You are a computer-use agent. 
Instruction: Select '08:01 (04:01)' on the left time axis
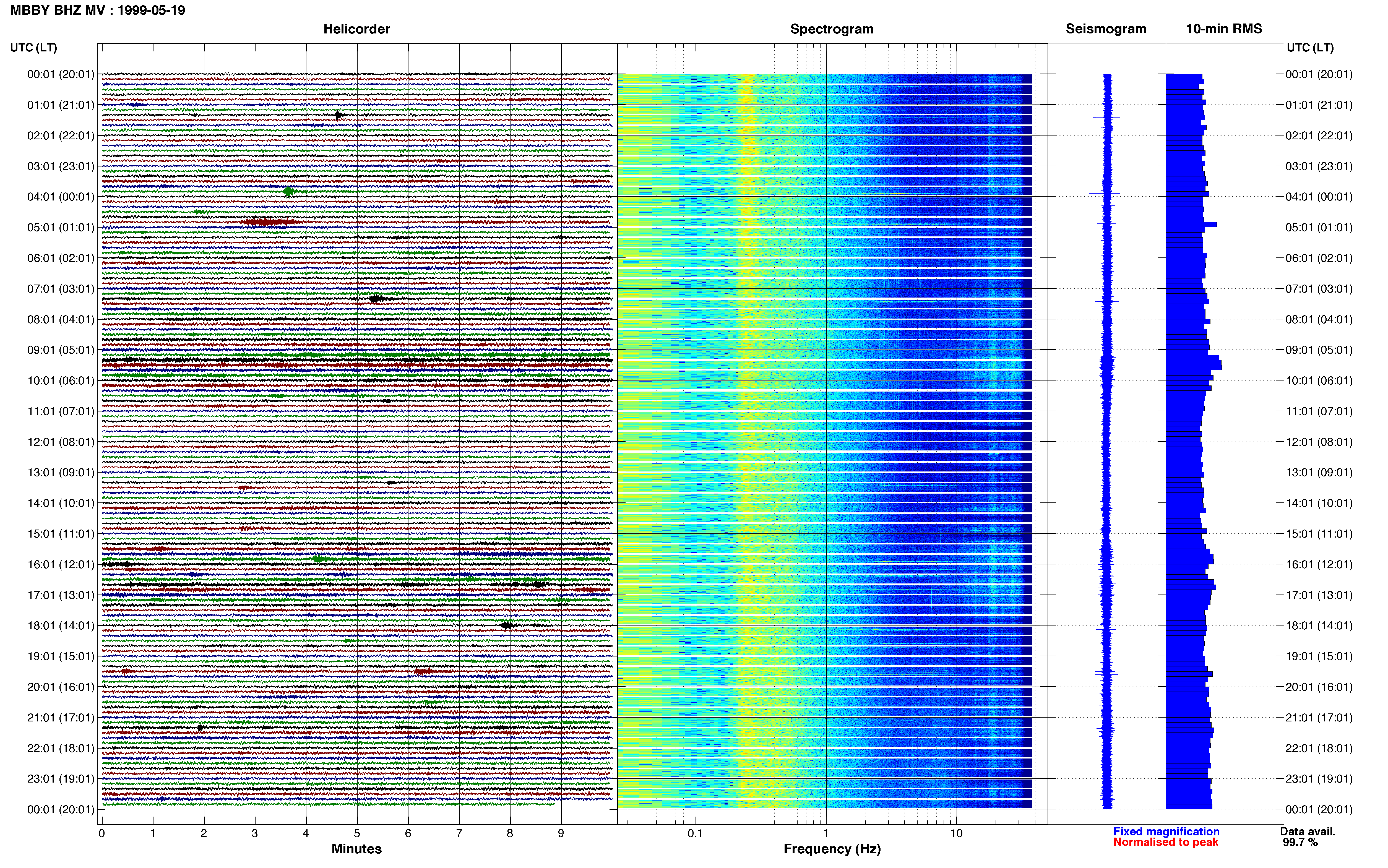point(61,319)
